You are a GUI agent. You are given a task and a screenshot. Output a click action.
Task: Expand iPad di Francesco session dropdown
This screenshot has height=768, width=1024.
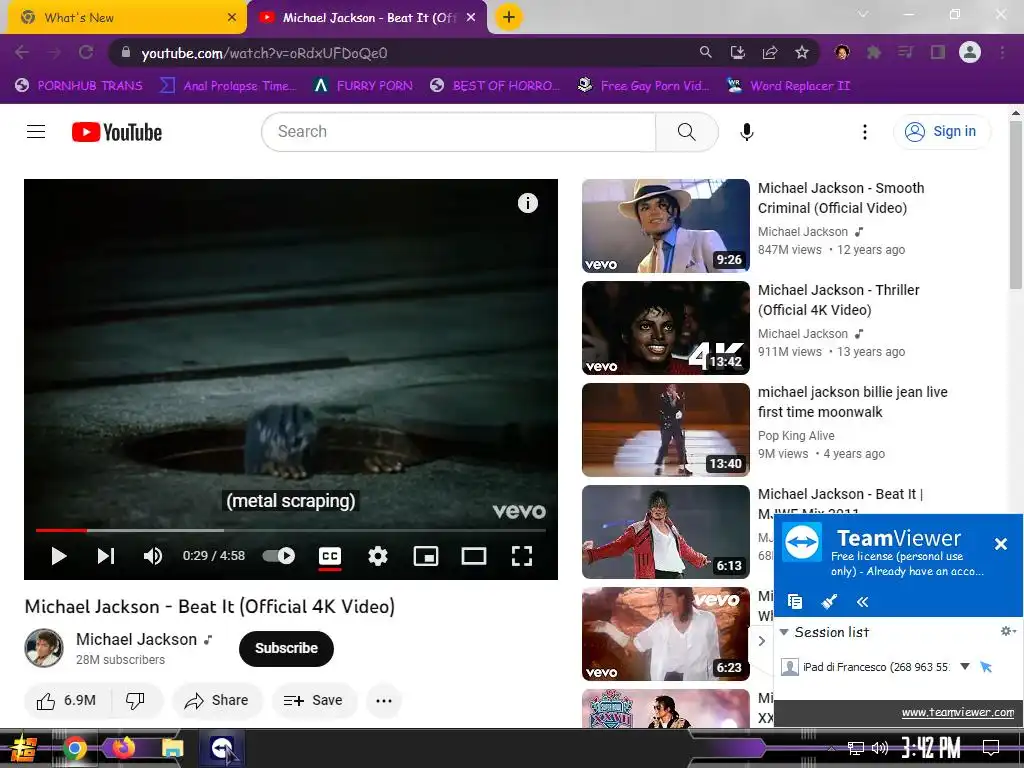(x=965, y=667)
